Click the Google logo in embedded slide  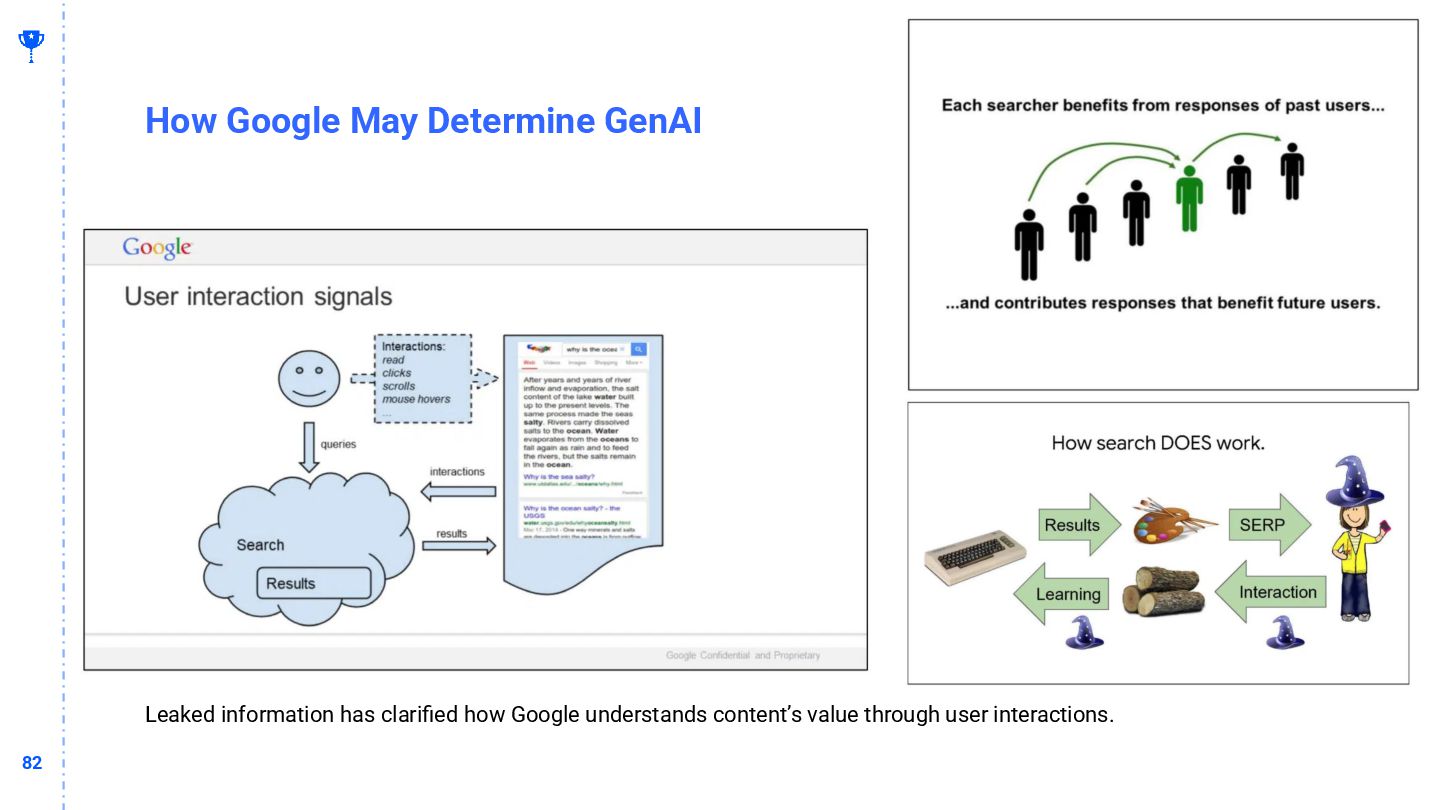coord(157,248)
